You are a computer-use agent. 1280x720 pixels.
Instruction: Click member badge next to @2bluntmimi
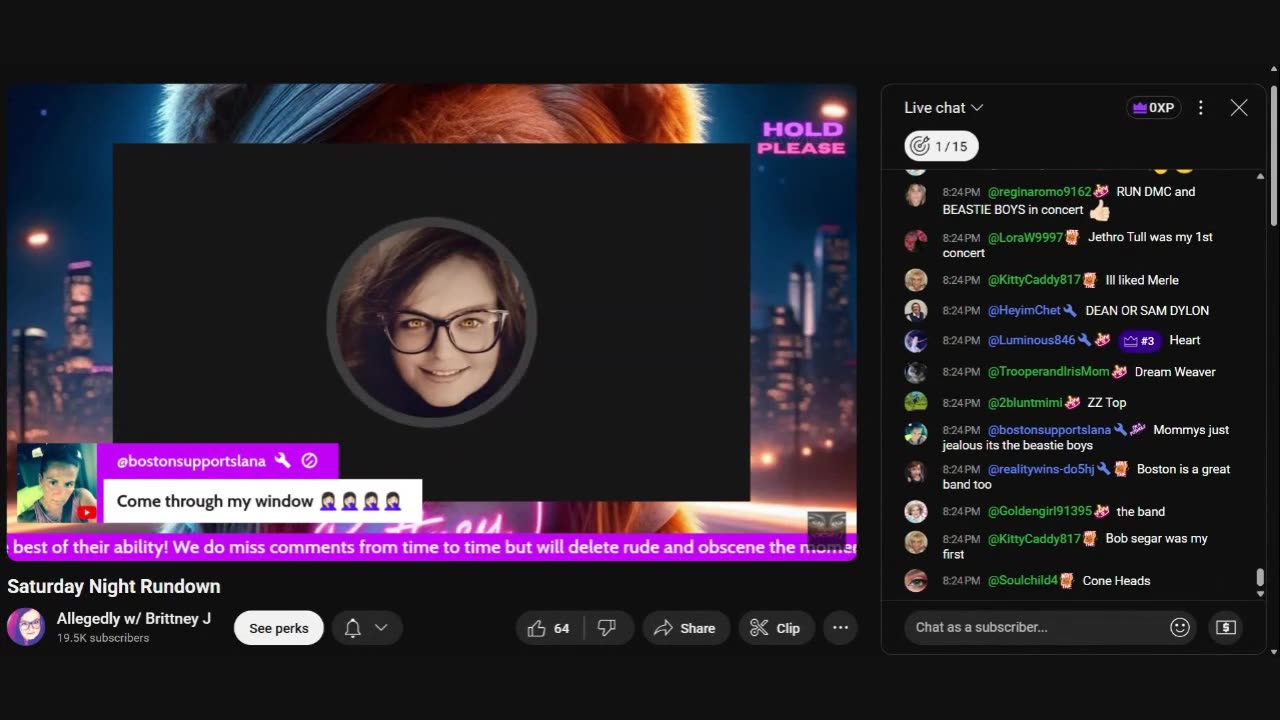pos(1072,403)
